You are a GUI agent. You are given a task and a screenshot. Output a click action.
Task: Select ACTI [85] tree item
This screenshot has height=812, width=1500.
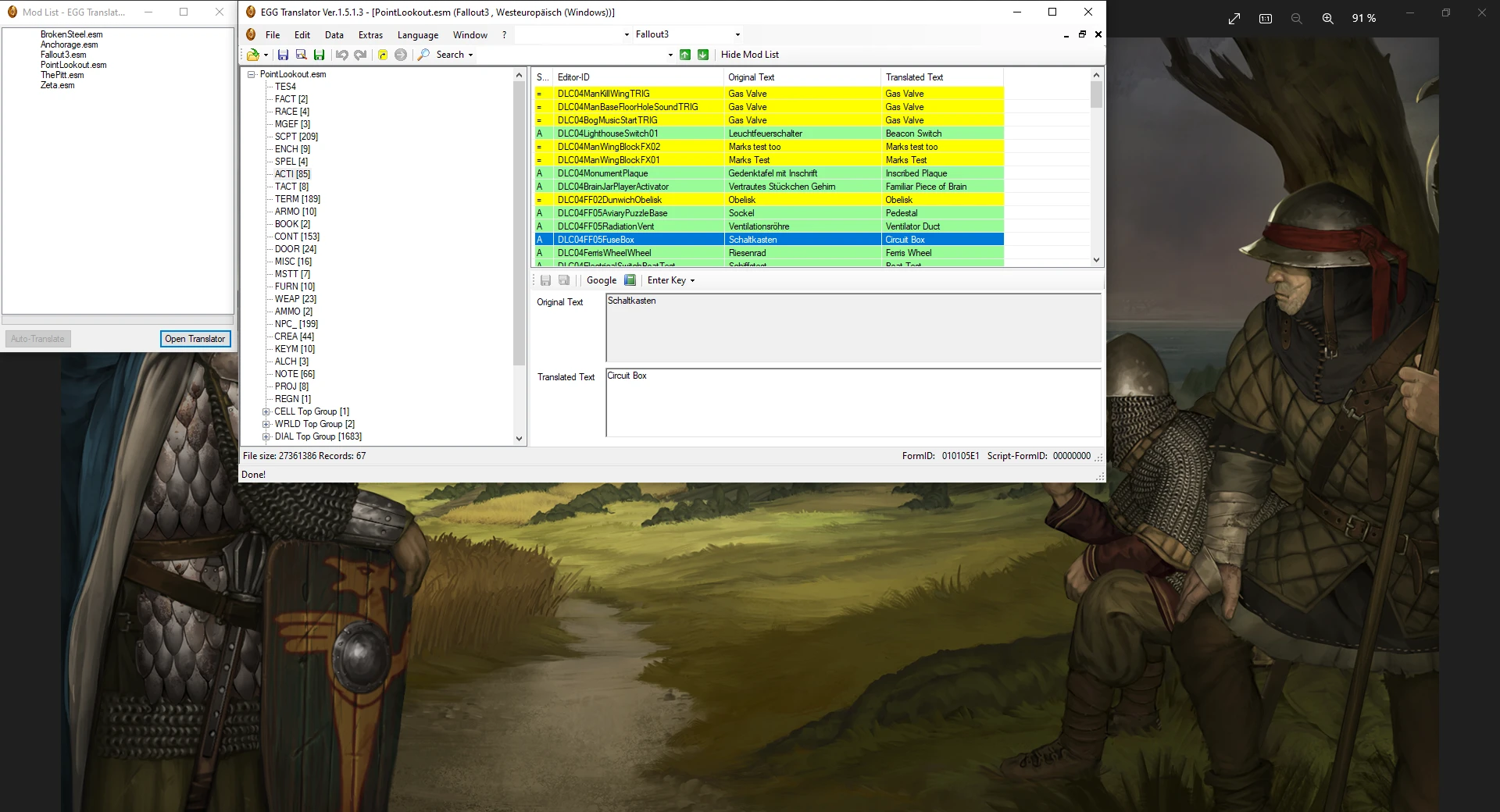(292, 174)
